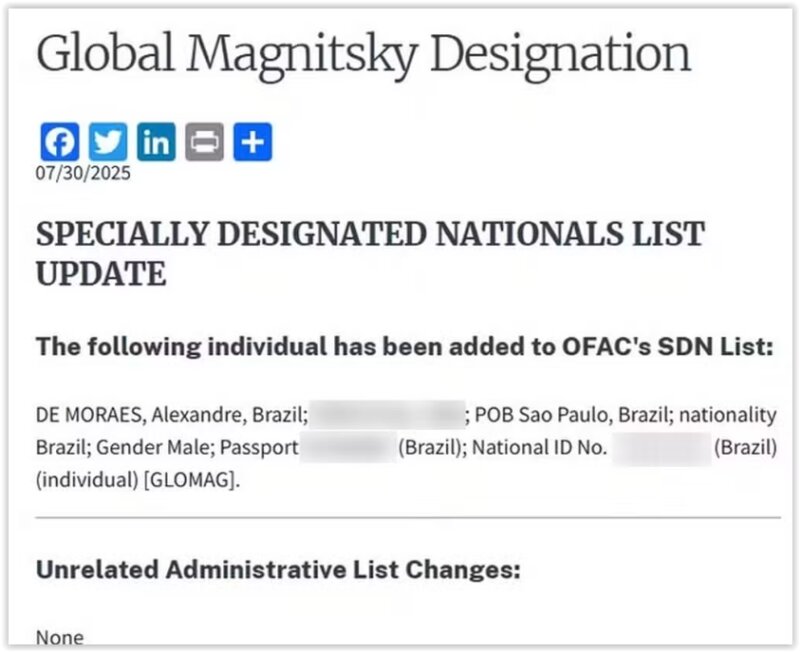Click the 'National ID No.' label
Viewport: 800px width, 652px height.
539,447
